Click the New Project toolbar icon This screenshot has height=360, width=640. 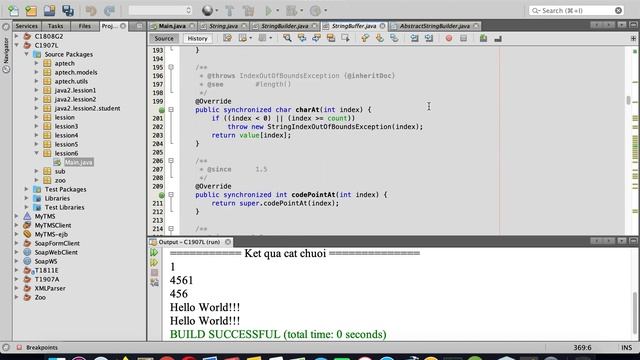(x=31, y=10)
